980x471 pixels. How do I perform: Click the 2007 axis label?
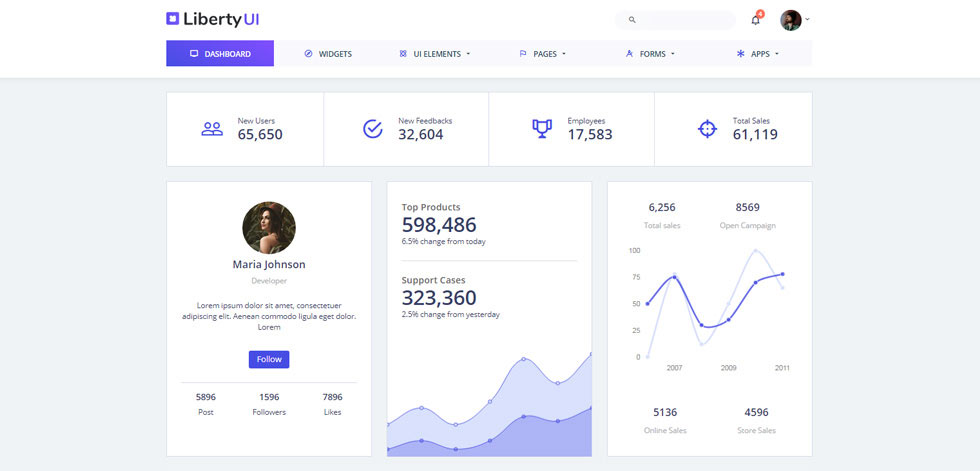pos(674,368)
